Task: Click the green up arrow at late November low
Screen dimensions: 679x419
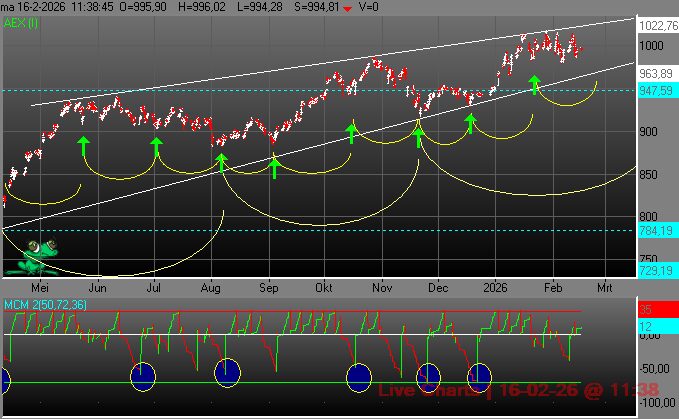Action: tap(419, 137)
